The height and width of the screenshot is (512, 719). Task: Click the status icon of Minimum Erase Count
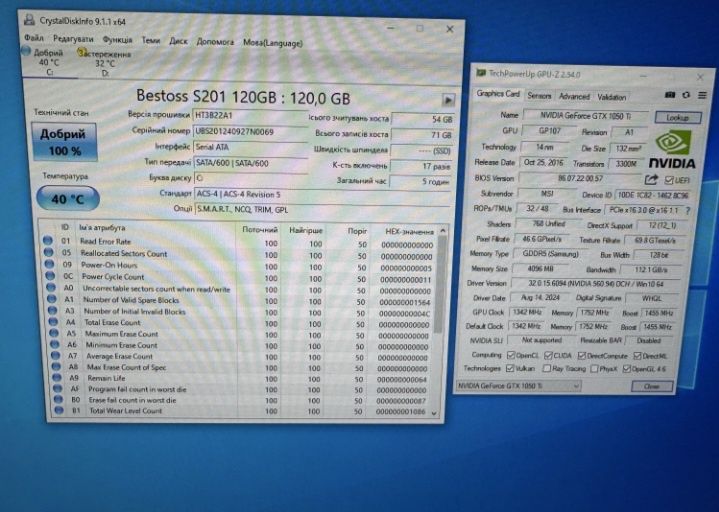pos(55,344)
